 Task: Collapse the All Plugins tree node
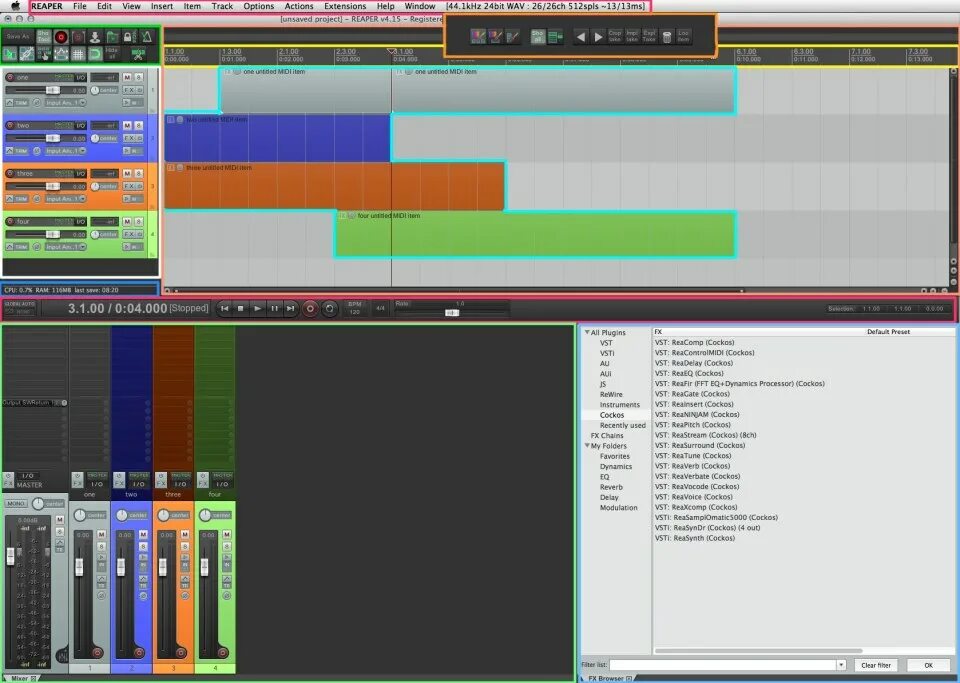(587, 332)
